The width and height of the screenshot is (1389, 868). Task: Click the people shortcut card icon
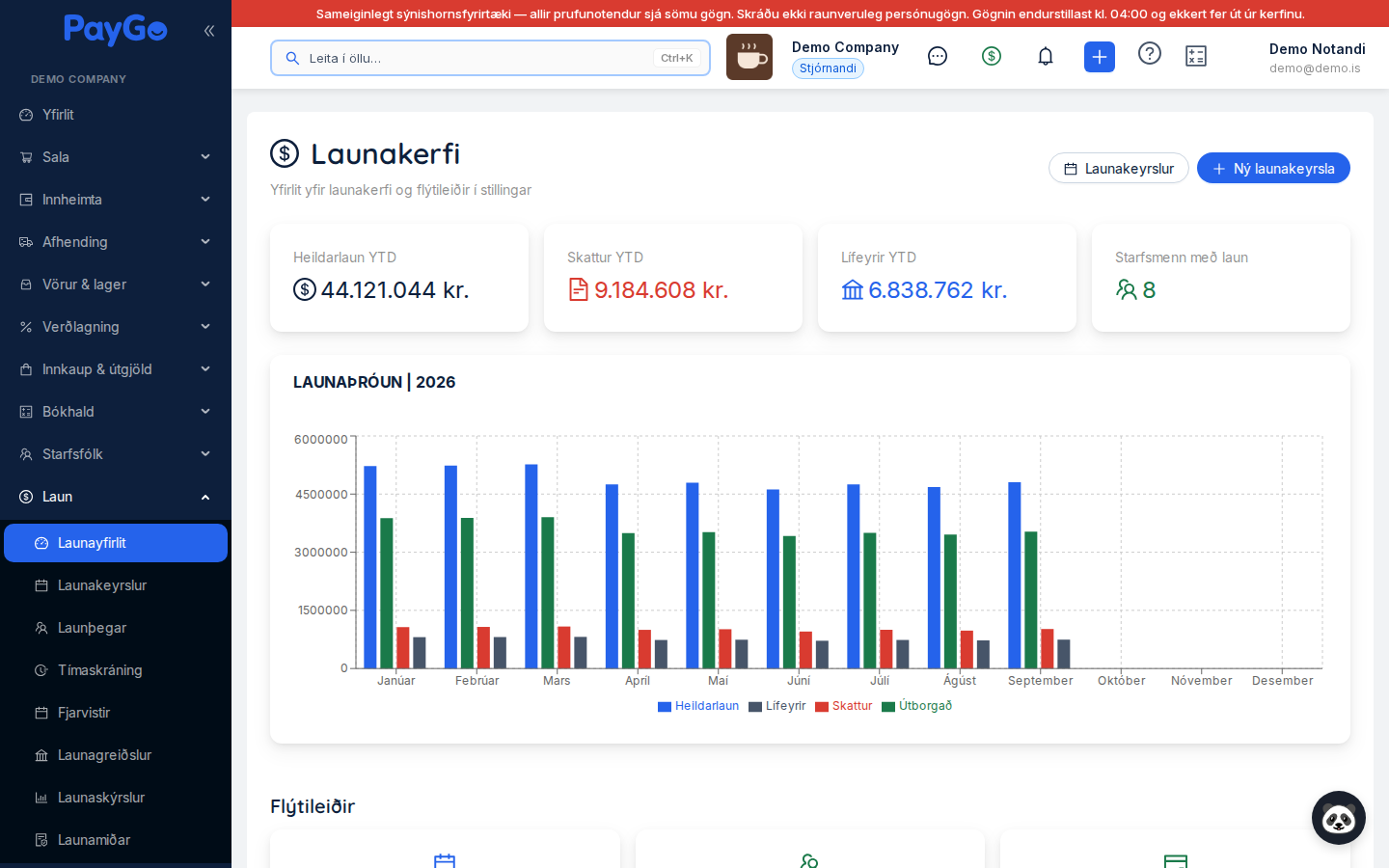coord(809,861)
